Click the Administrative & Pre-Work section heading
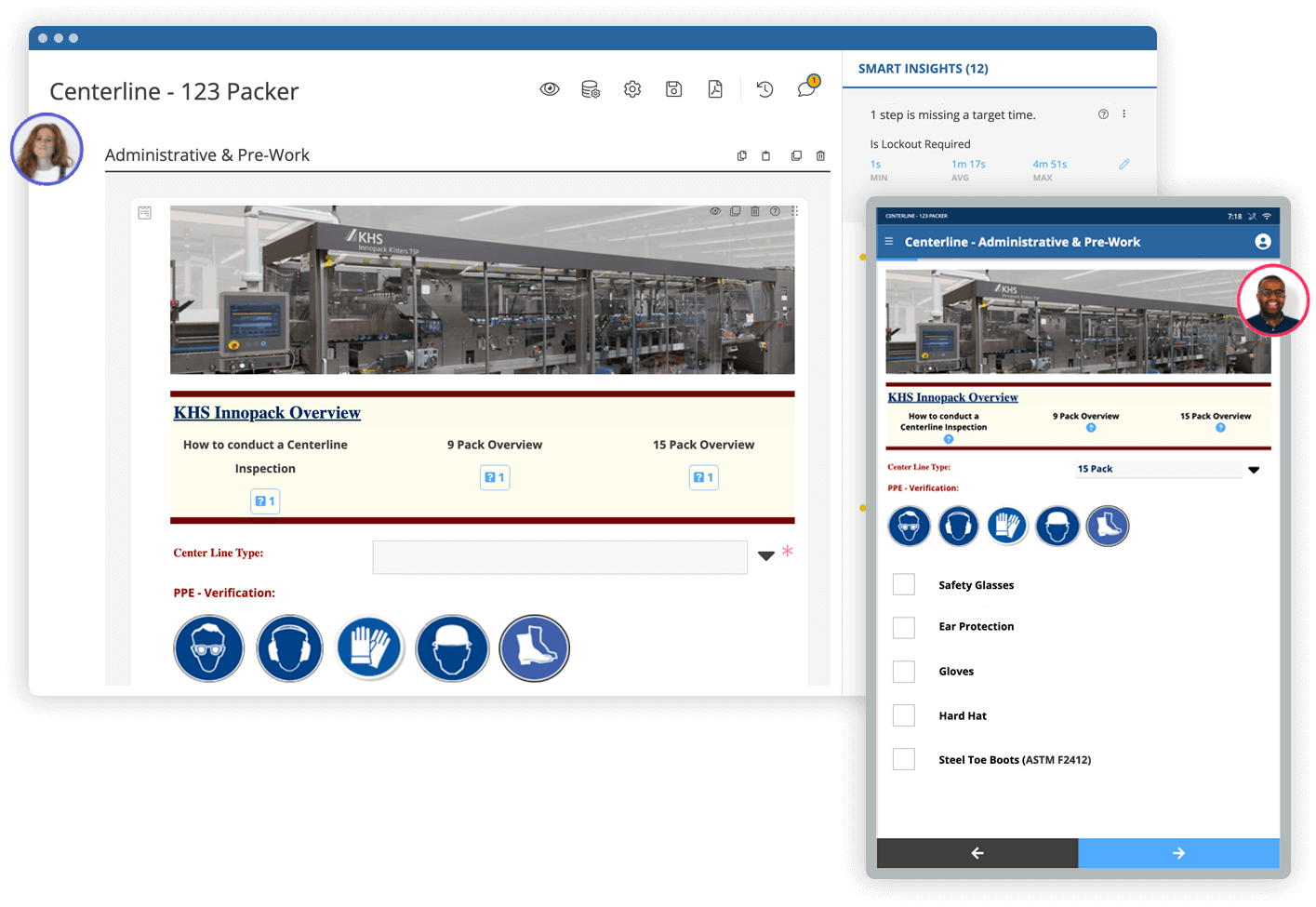Viewport: 1316px width, 907px height. (x=207, y=155)
